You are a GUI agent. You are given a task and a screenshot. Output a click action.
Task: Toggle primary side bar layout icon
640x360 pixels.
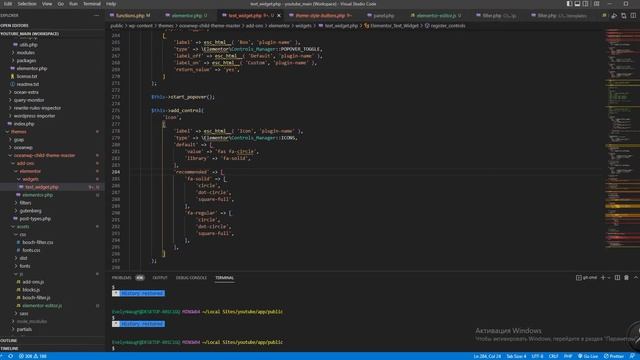[x=569, y=4]
